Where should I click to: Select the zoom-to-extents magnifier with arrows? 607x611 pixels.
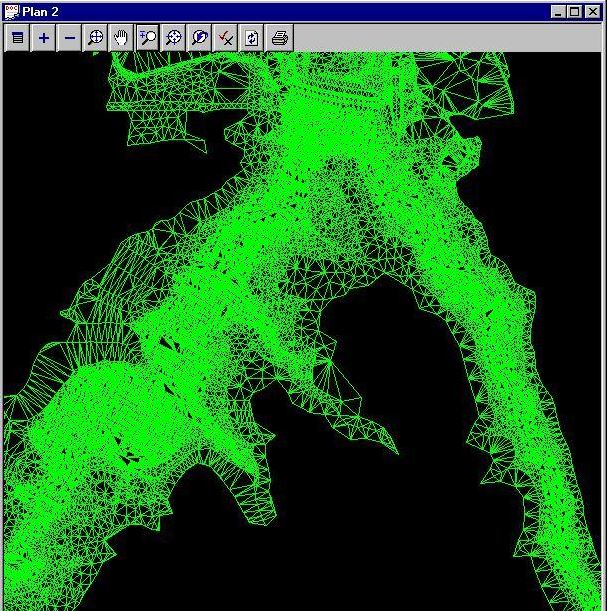tap(95, 38)
